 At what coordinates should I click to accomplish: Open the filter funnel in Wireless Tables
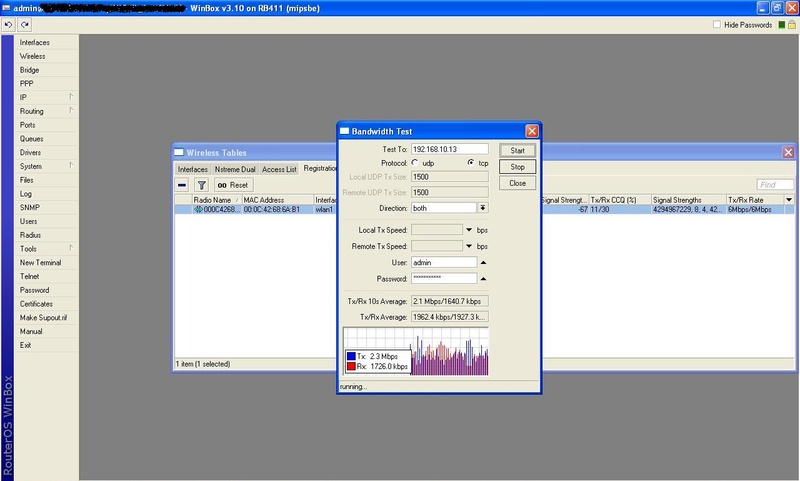tap(202, 185)
